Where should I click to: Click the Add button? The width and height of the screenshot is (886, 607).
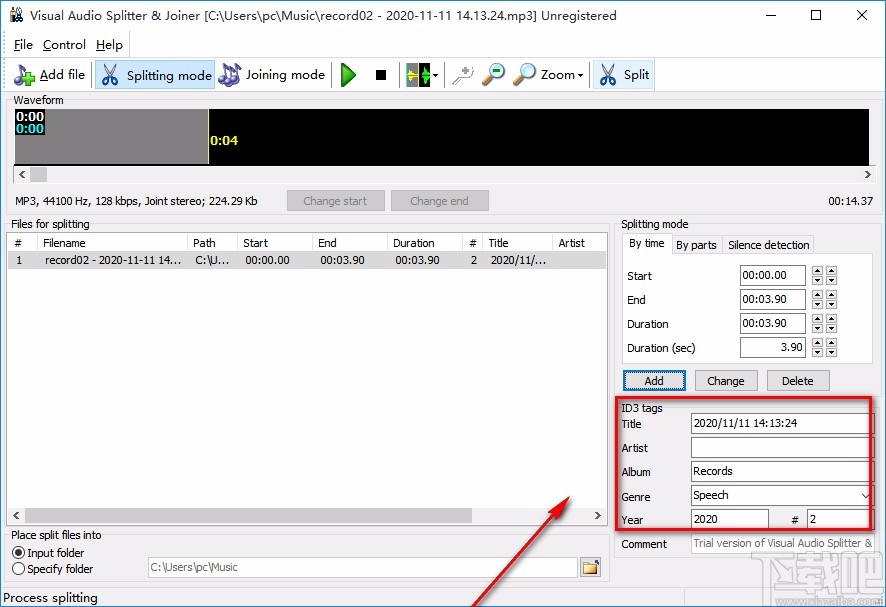[x=654, y=381]
